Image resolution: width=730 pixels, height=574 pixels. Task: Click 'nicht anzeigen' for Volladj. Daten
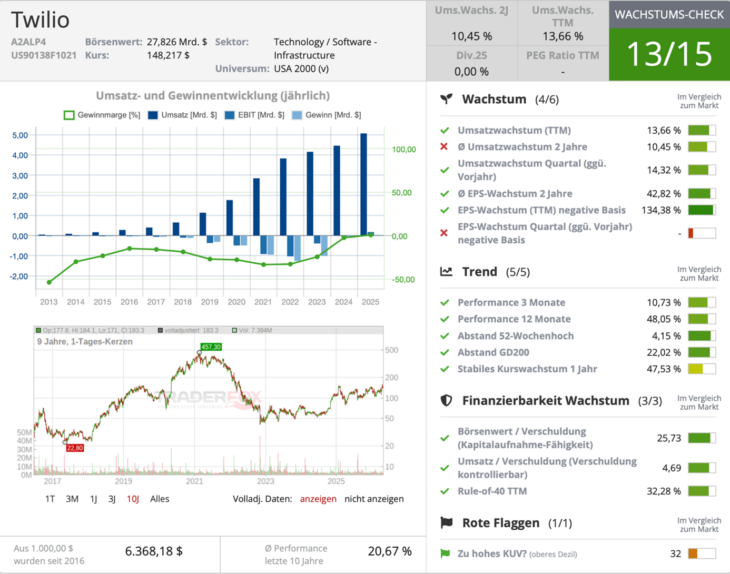click(x=374, y=499)
